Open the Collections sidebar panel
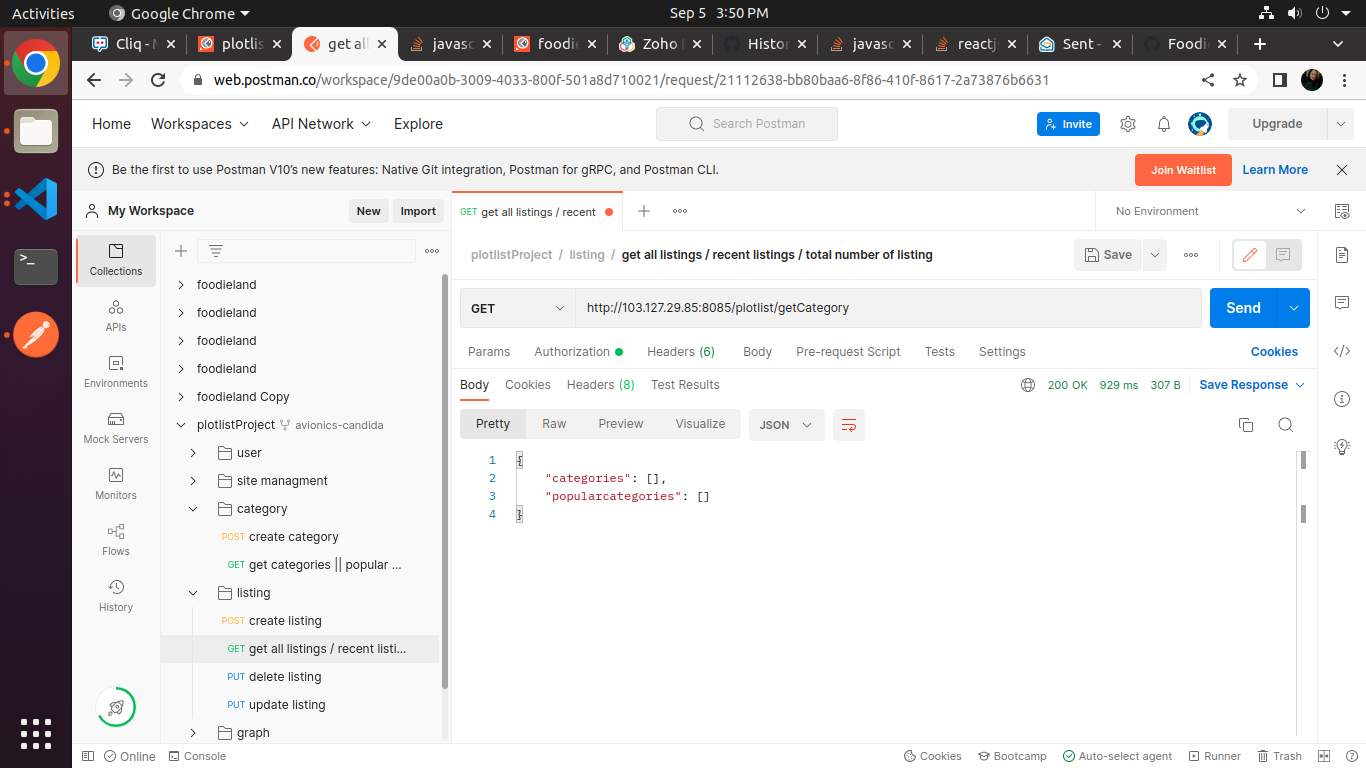The image size is (1366, 768). coord(116,259)
